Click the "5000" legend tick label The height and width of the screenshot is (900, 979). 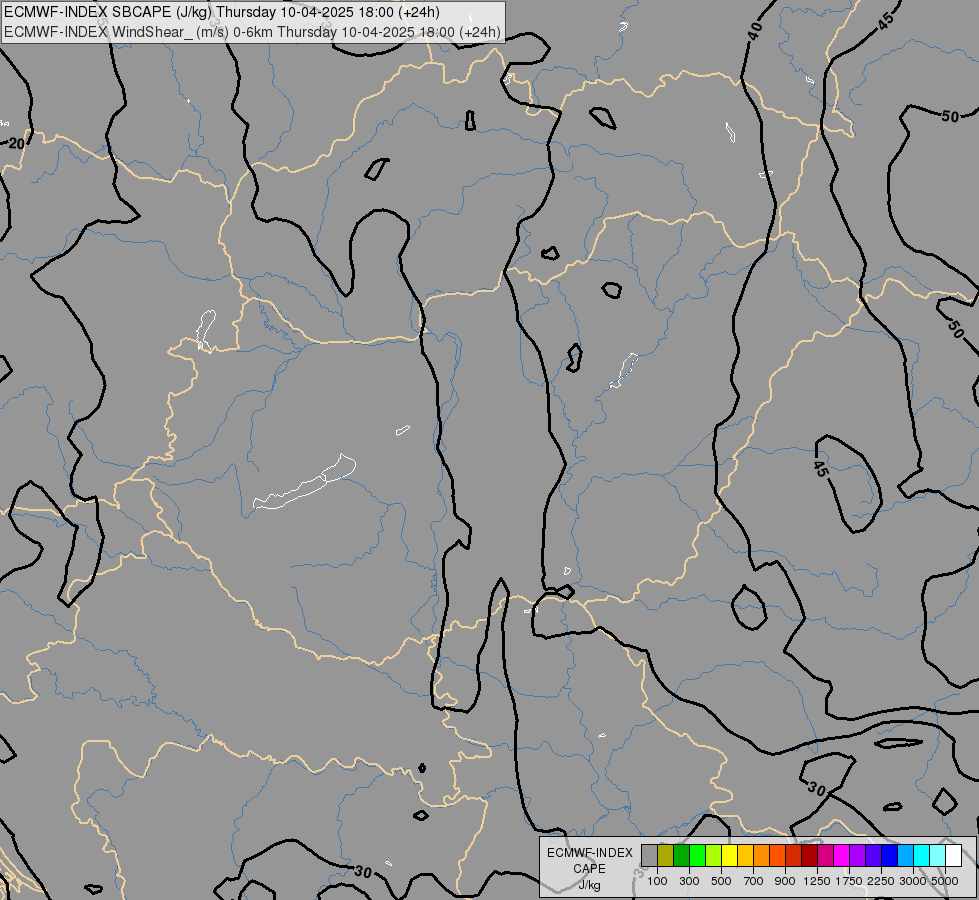945,881
